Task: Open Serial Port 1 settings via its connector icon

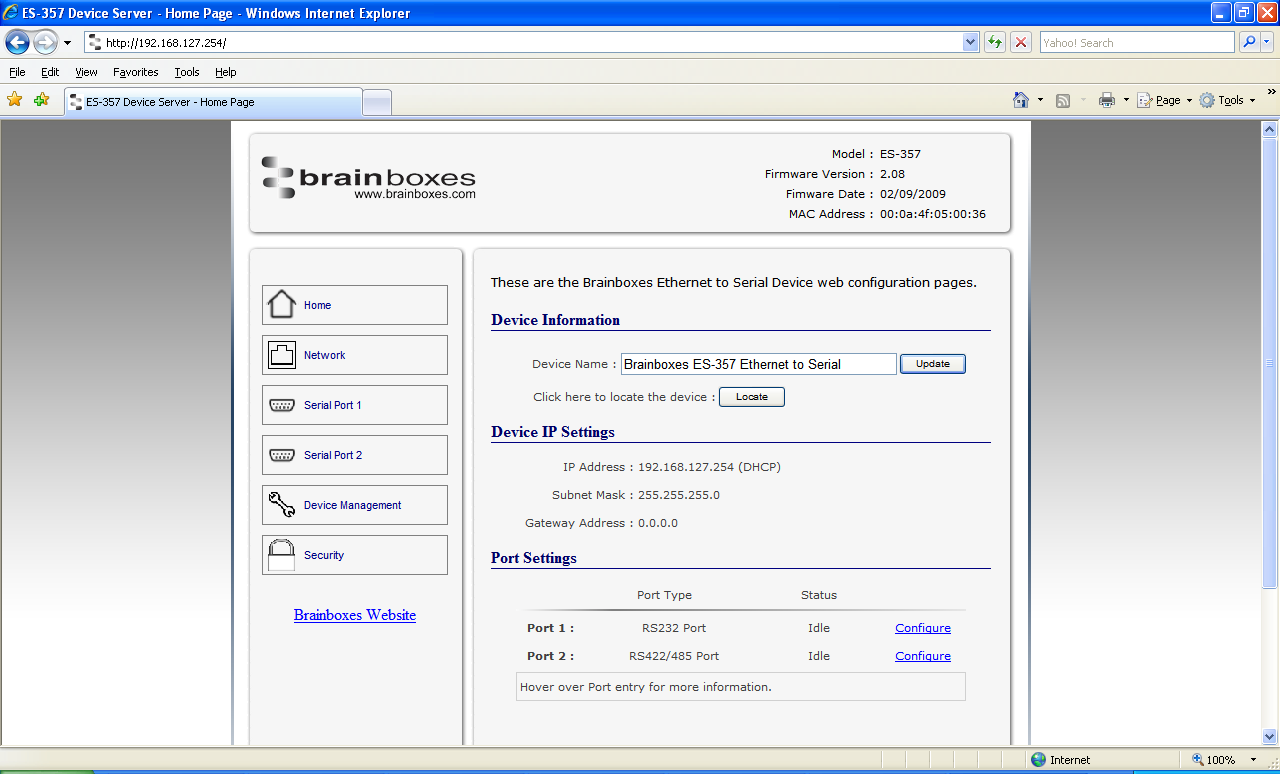Action: (281, 404)
